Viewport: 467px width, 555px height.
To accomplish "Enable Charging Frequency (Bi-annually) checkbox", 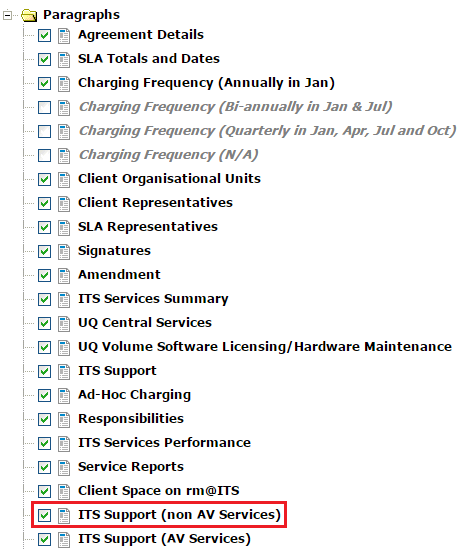I will [x=44, y=108].
